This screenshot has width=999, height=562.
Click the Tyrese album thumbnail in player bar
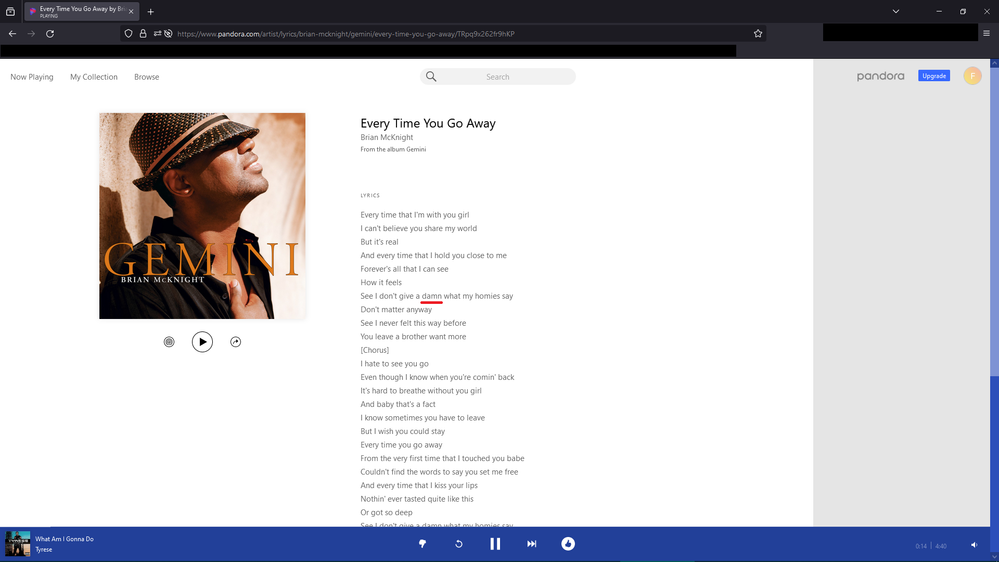tap(18, 544)
